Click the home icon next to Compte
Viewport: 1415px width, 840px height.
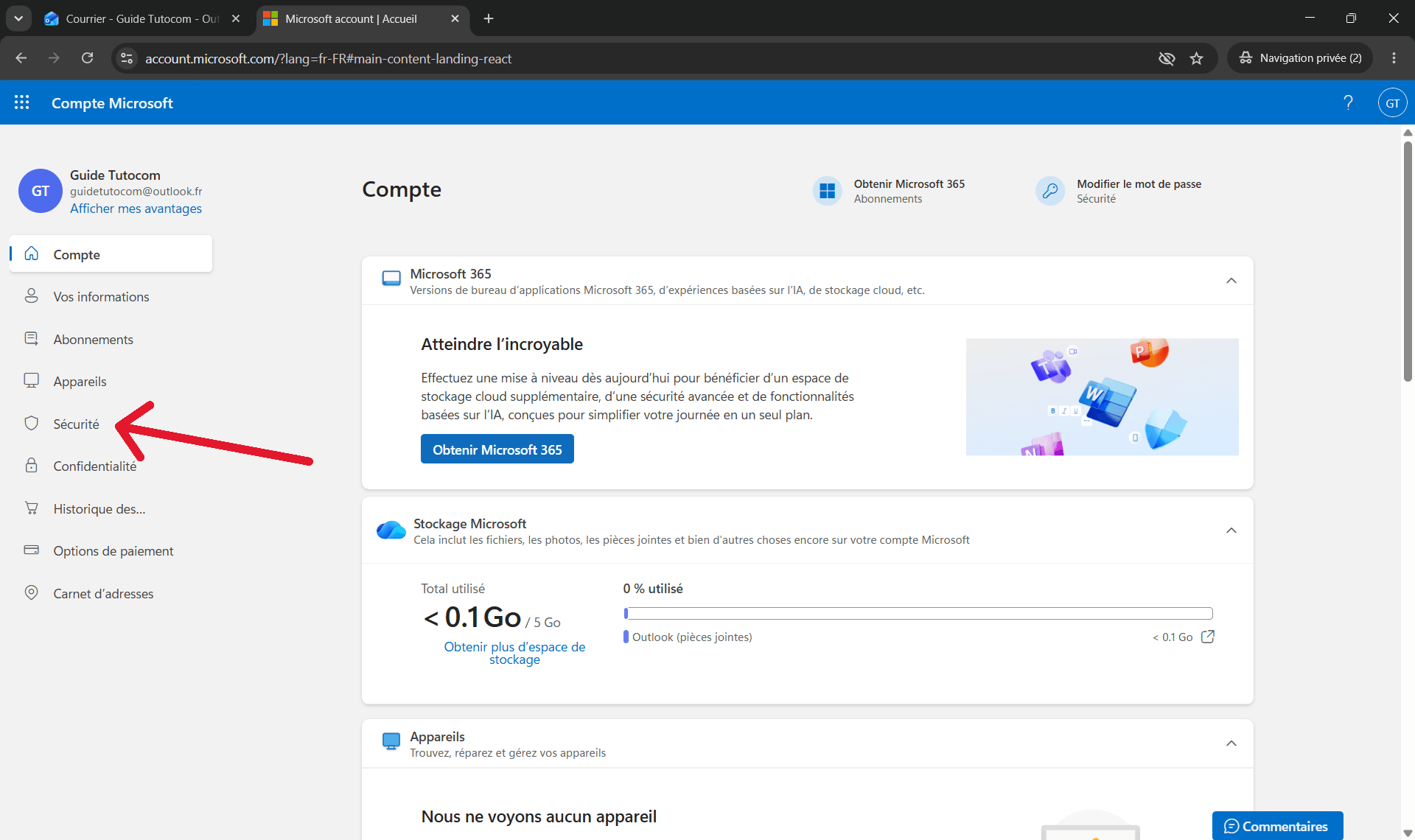point(31,253)
